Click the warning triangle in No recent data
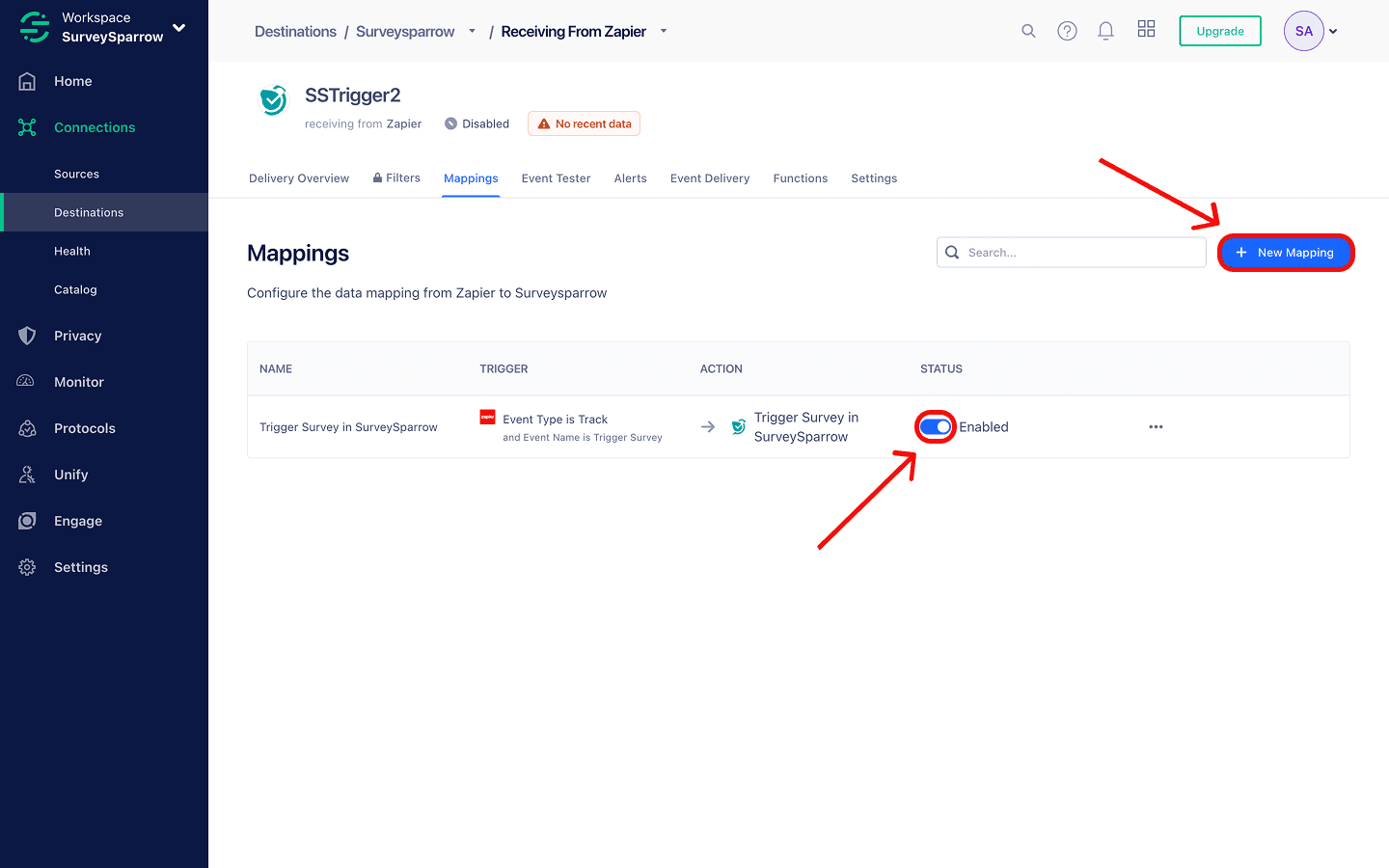This screenshot has width=1389, height=868. pos(544,123)
